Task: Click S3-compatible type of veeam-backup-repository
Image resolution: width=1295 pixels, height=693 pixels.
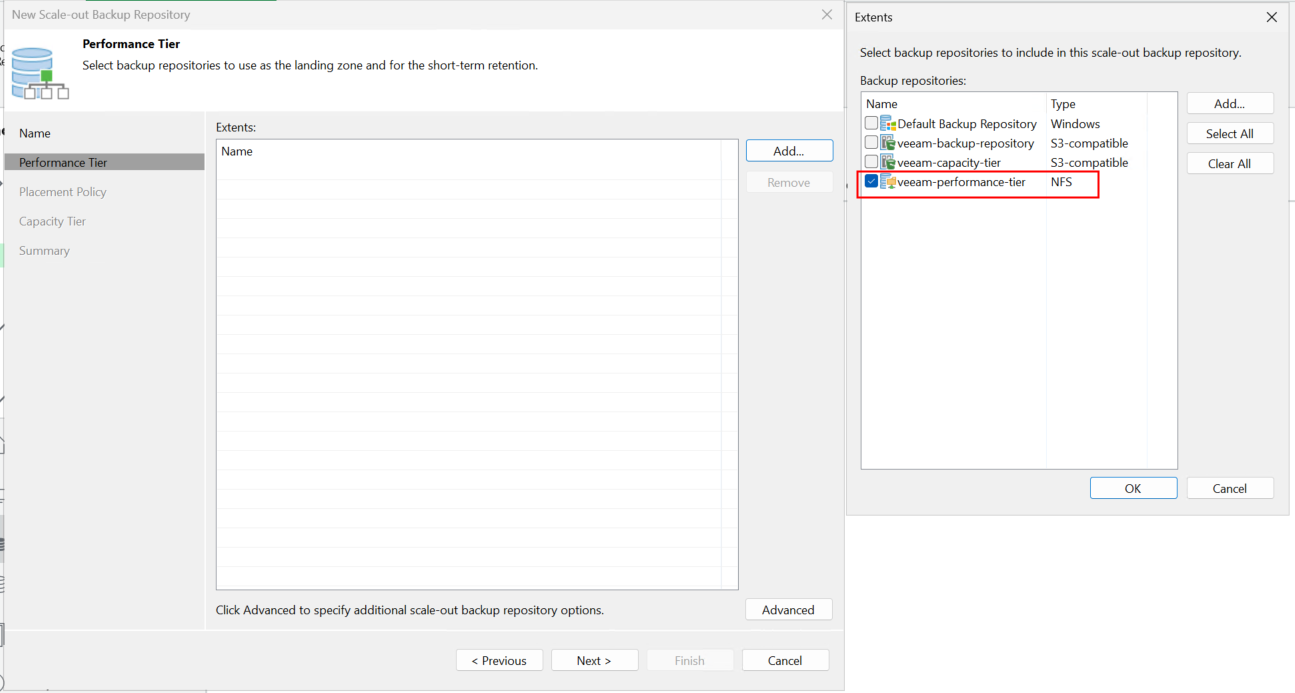Action: coord(1089,143)
